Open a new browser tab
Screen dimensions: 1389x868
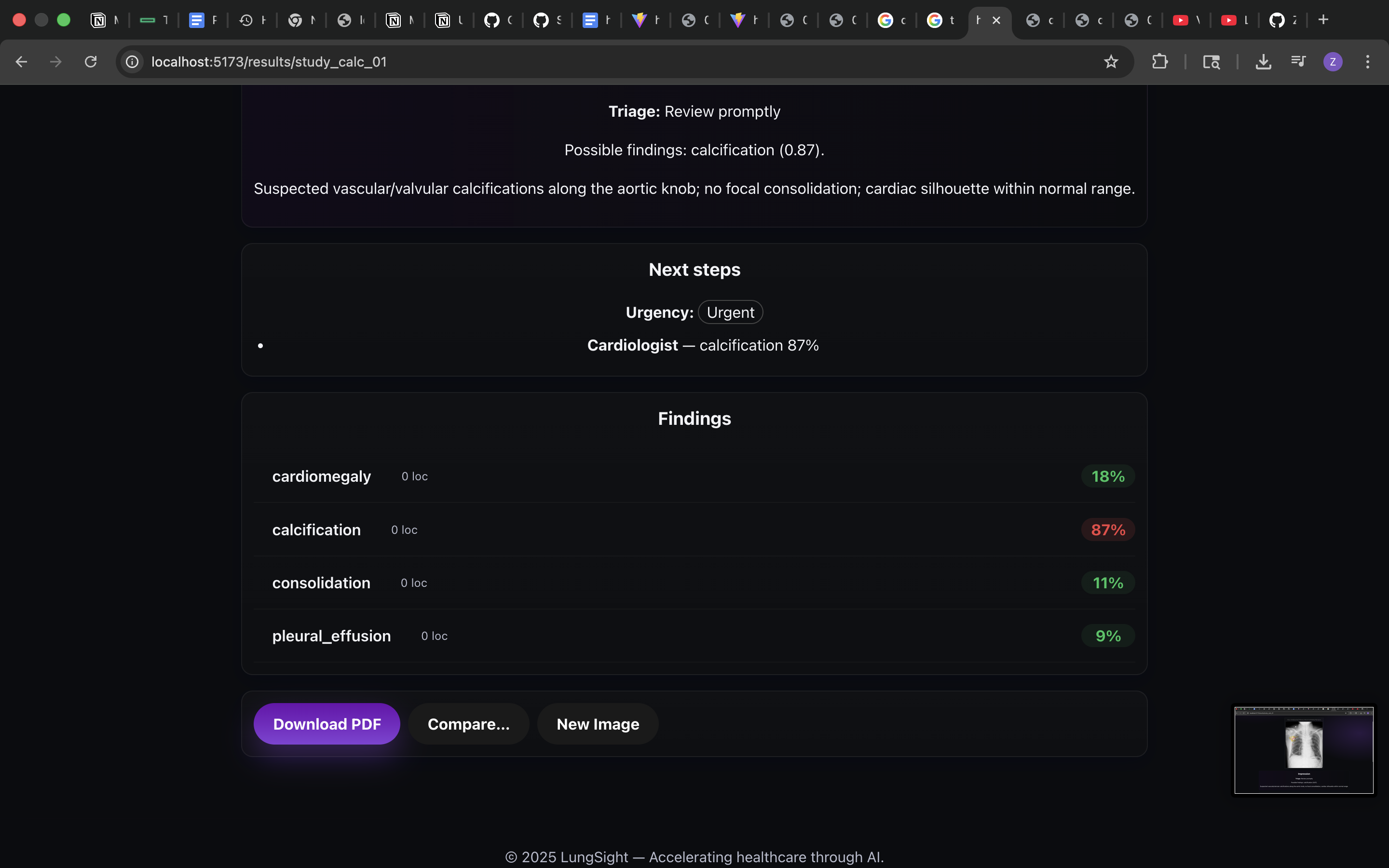(1323, 20)
